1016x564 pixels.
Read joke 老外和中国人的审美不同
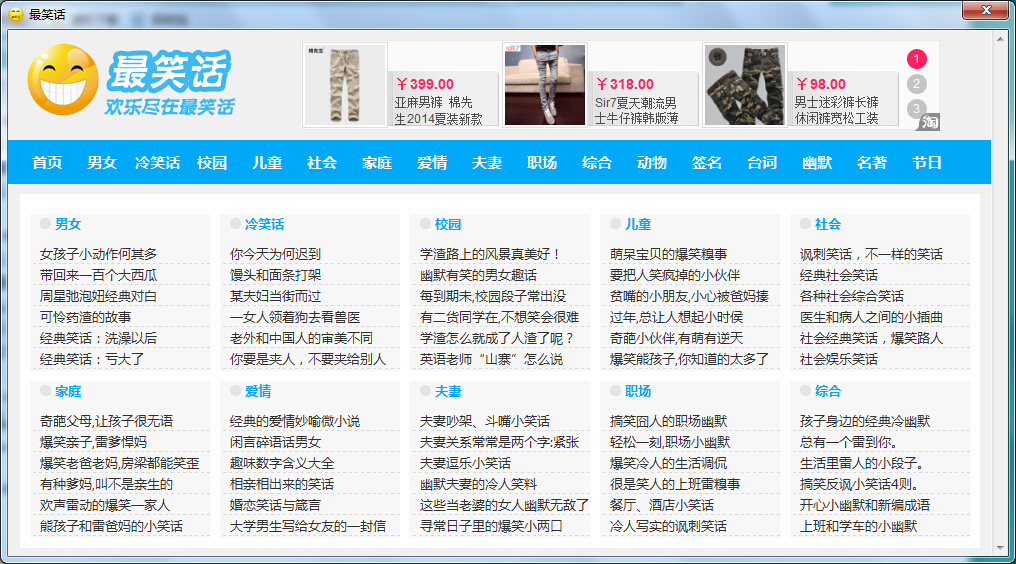tap(301, 338)
